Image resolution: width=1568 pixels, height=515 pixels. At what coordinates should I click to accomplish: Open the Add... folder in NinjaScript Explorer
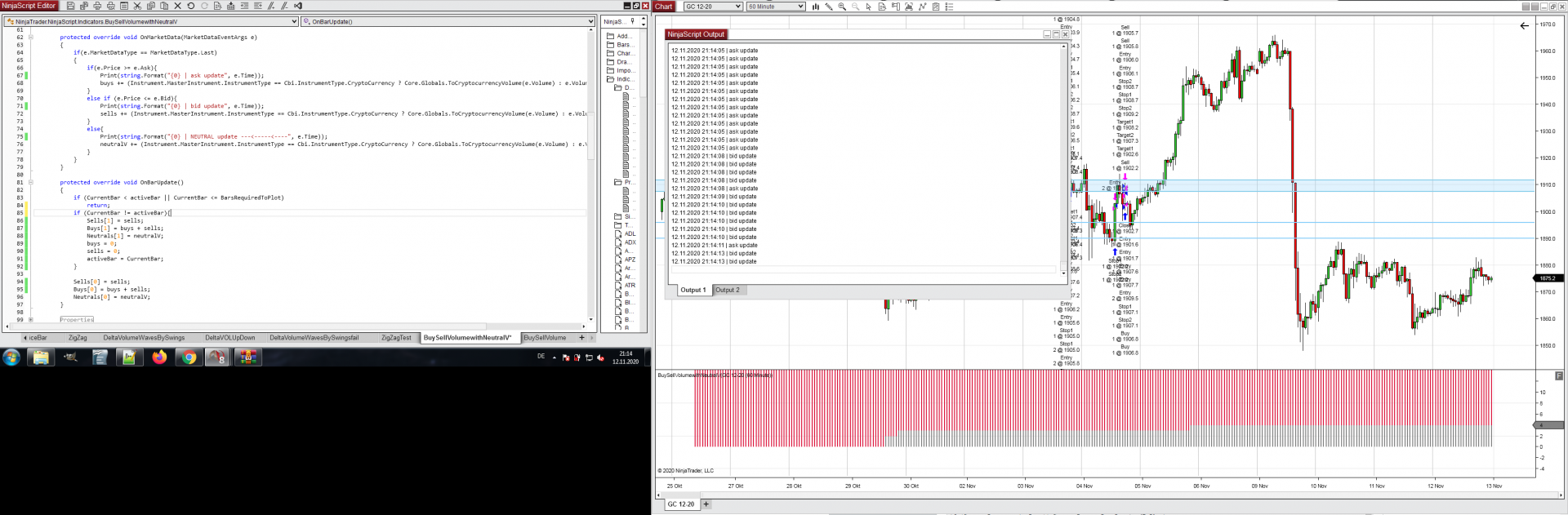pyautogui.click(x=619, y=36)
